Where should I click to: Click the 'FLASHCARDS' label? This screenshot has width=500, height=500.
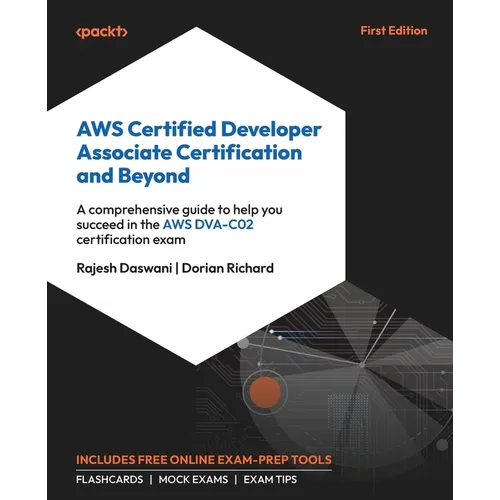tap(109, 479)
